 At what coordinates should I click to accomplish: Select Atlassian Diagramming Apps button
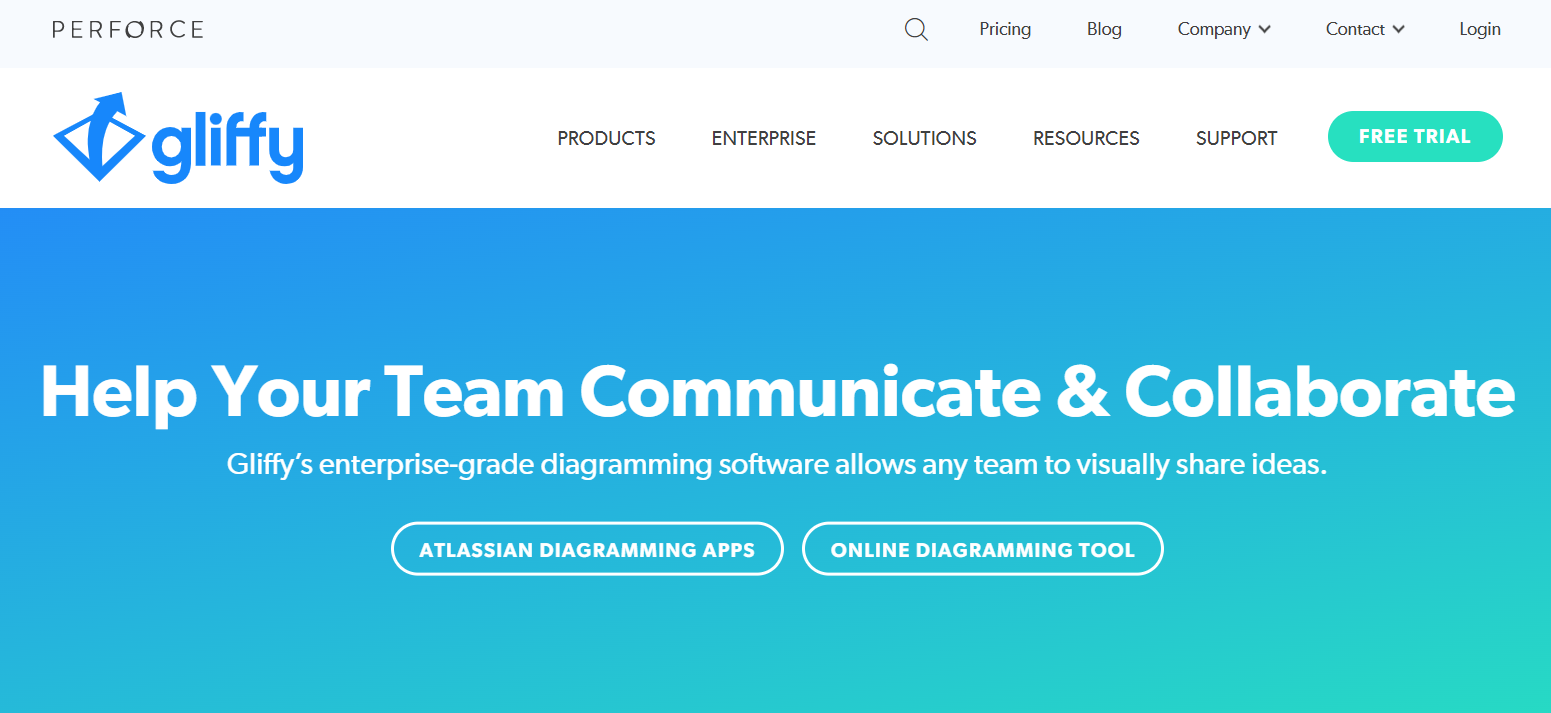pos(587,549)
